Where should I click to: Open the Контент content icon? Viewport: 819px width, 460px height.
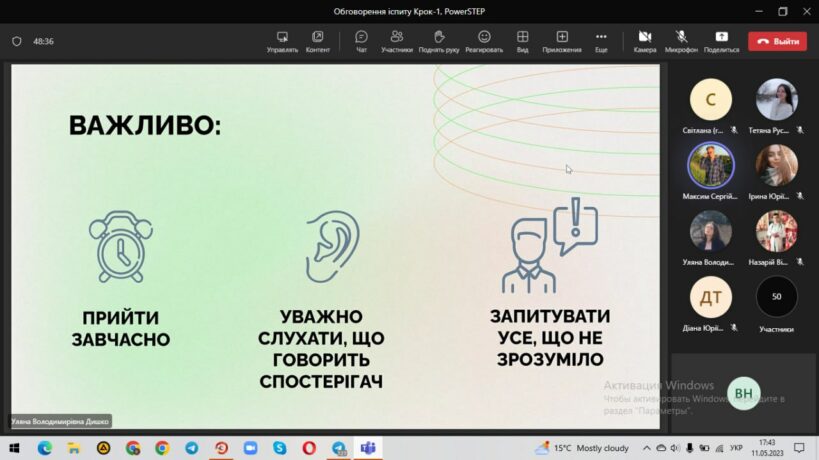coord(318,39)
